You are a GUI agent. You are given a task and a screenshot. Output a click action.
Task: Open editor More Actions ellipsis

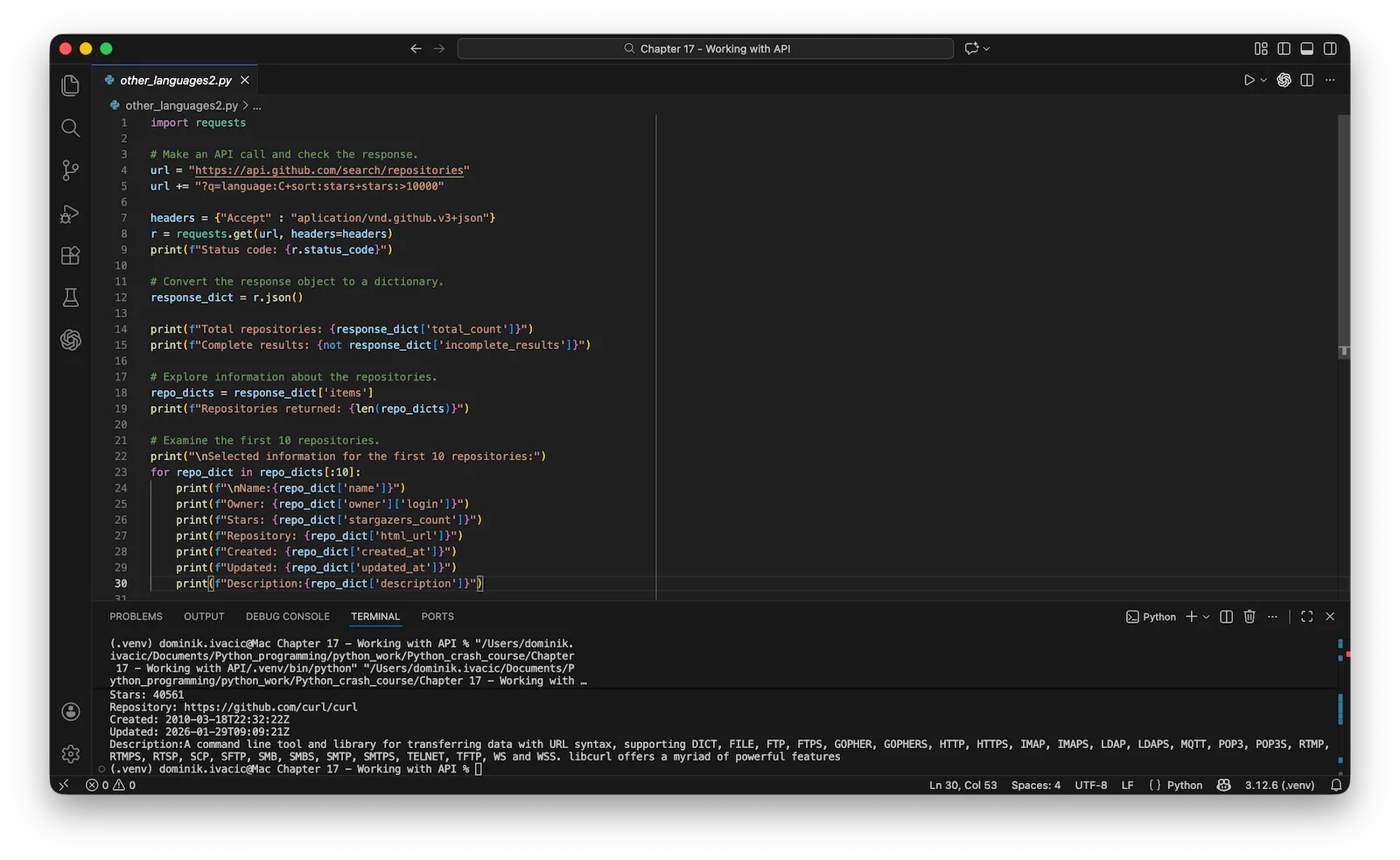1330,80
